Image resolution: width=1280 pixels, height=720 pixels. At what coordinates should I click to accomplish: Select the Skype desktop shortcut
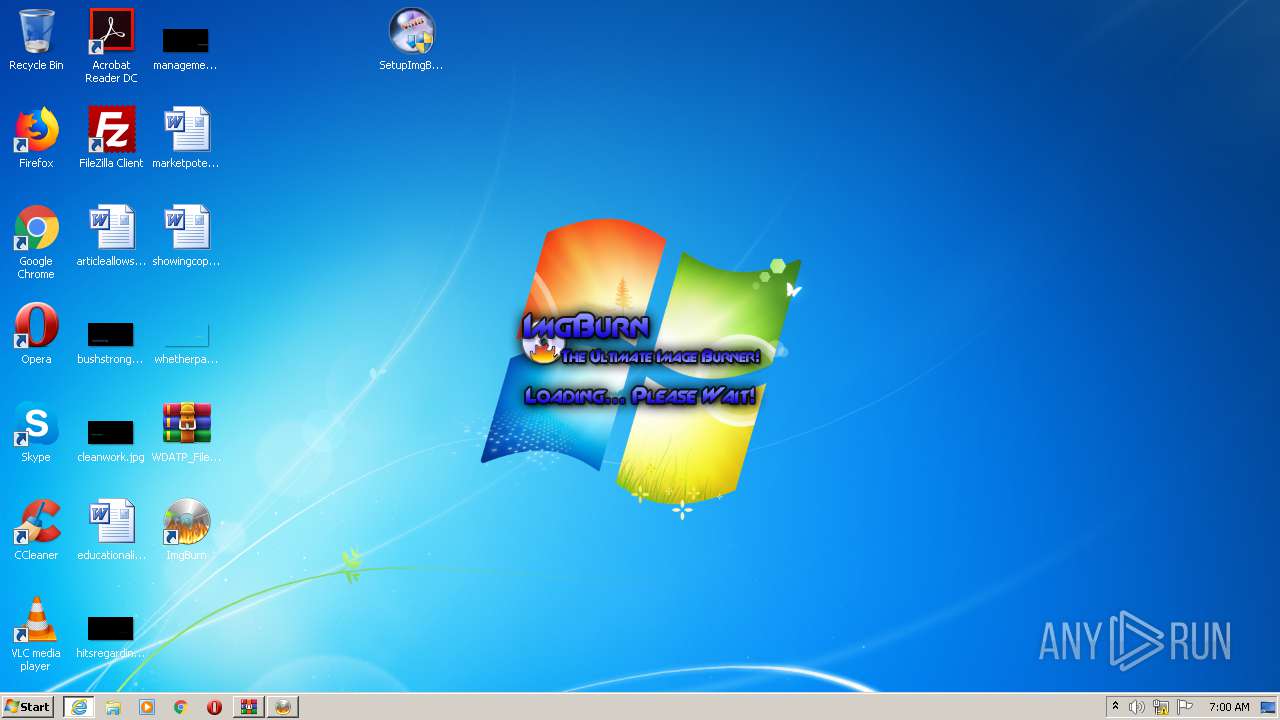36,432
